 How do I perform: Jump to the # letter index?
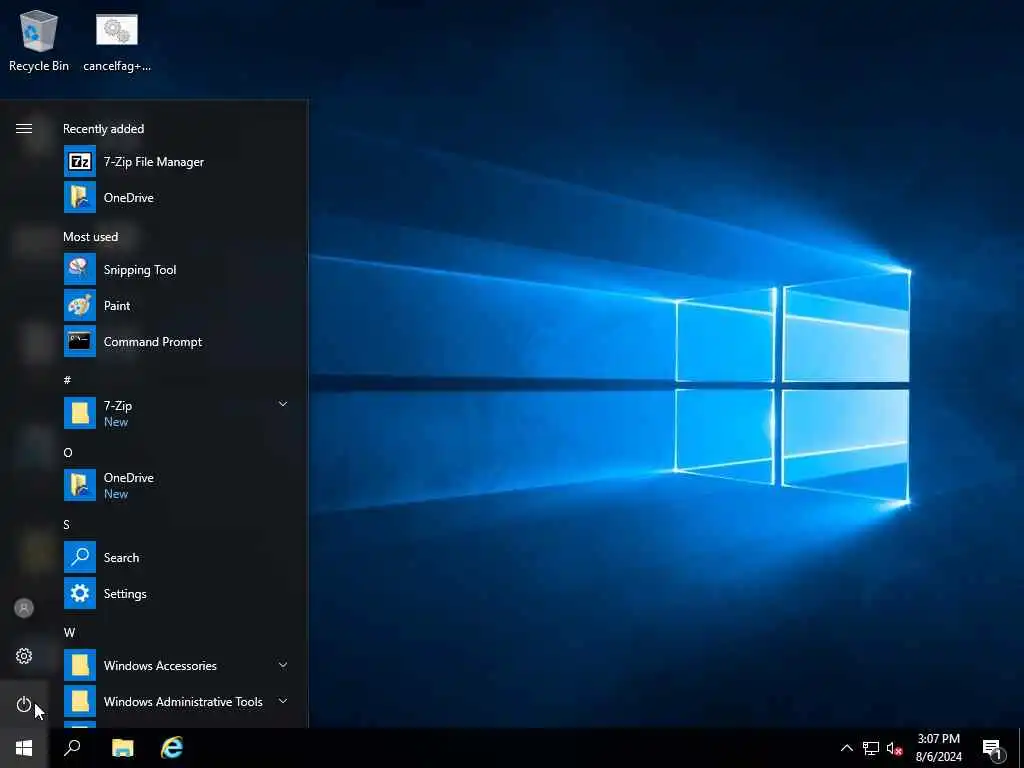point(67,379)
